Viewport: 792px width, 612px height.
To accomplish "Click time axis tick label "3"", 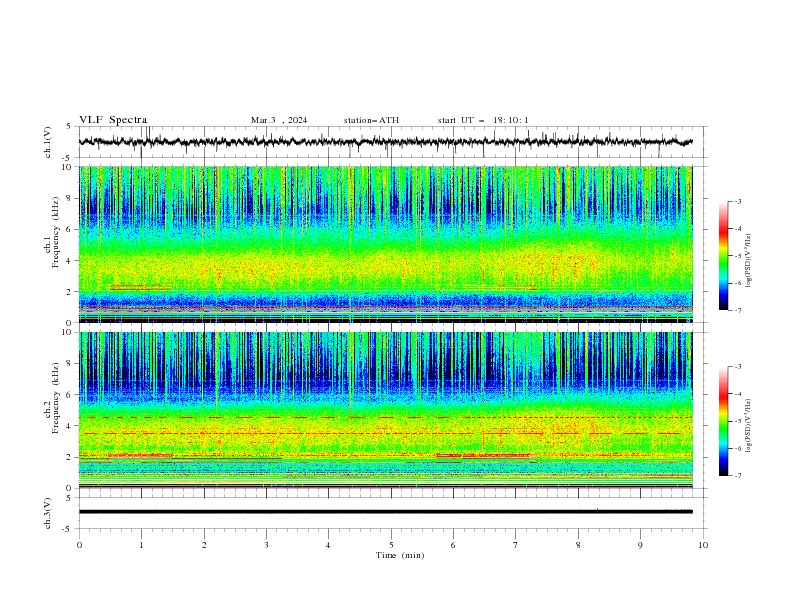I will (266, 545).
